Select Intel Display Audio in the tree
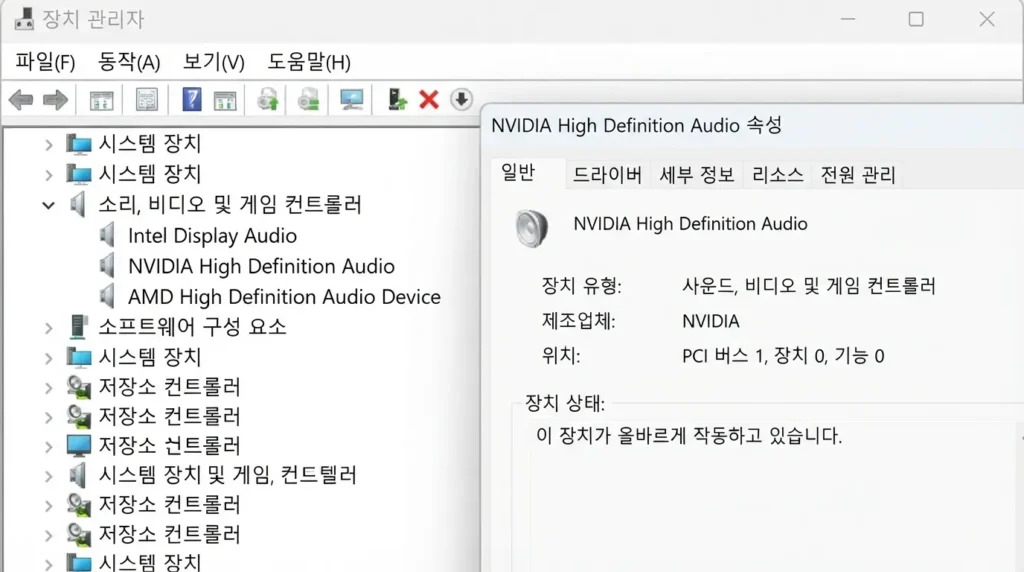Viewport: 1024px width, 572px height. coord(212,236)
